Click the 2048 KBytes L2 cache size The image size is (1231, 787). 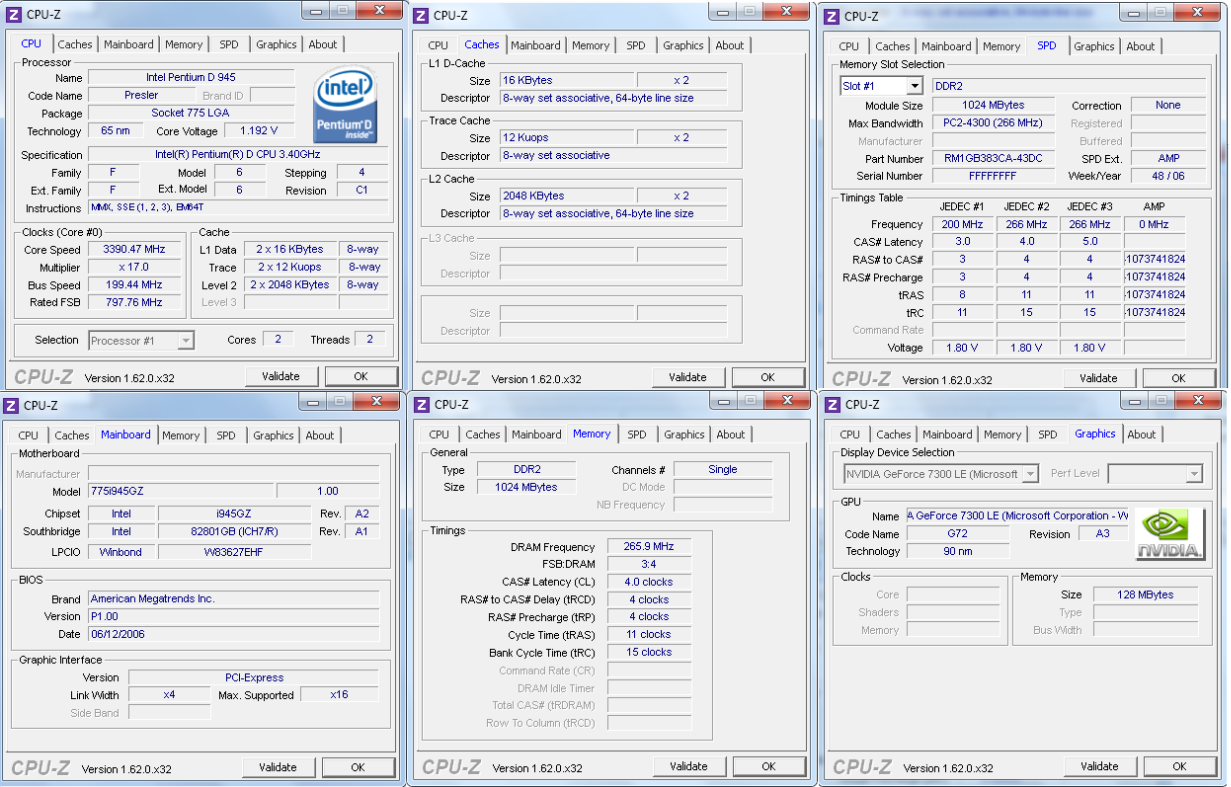pyautogui.click(x=566, y=196)
